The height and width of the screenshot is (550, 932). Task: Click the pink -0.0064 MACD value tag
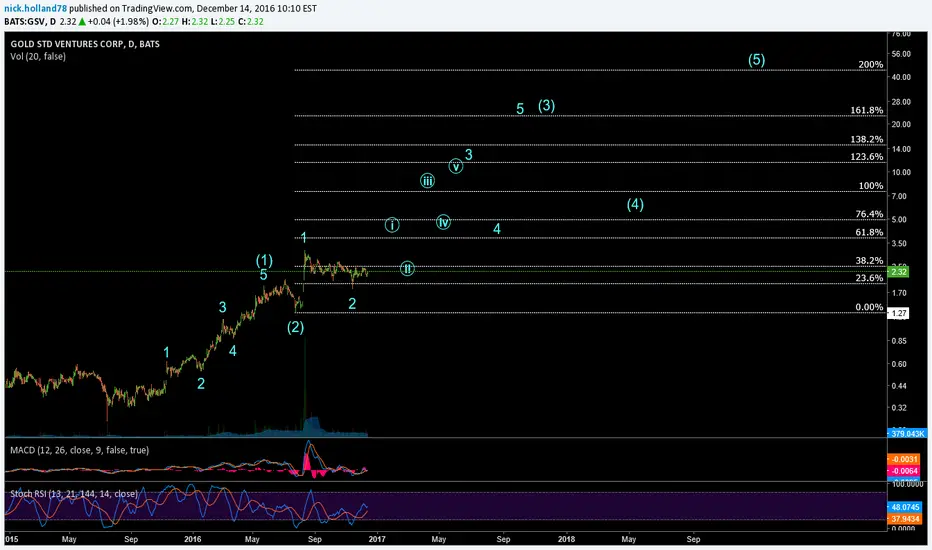tap(903, 471)
